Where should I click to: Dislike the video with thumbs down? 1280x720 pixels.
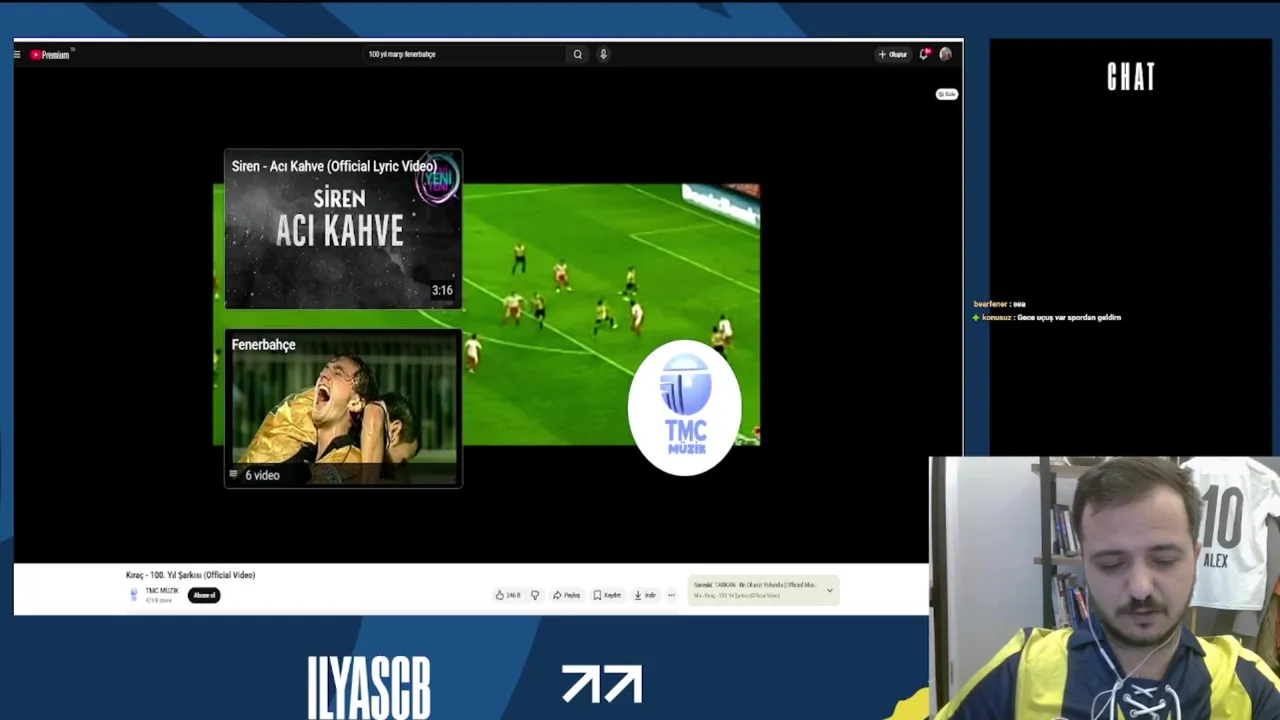pos(535,595)
